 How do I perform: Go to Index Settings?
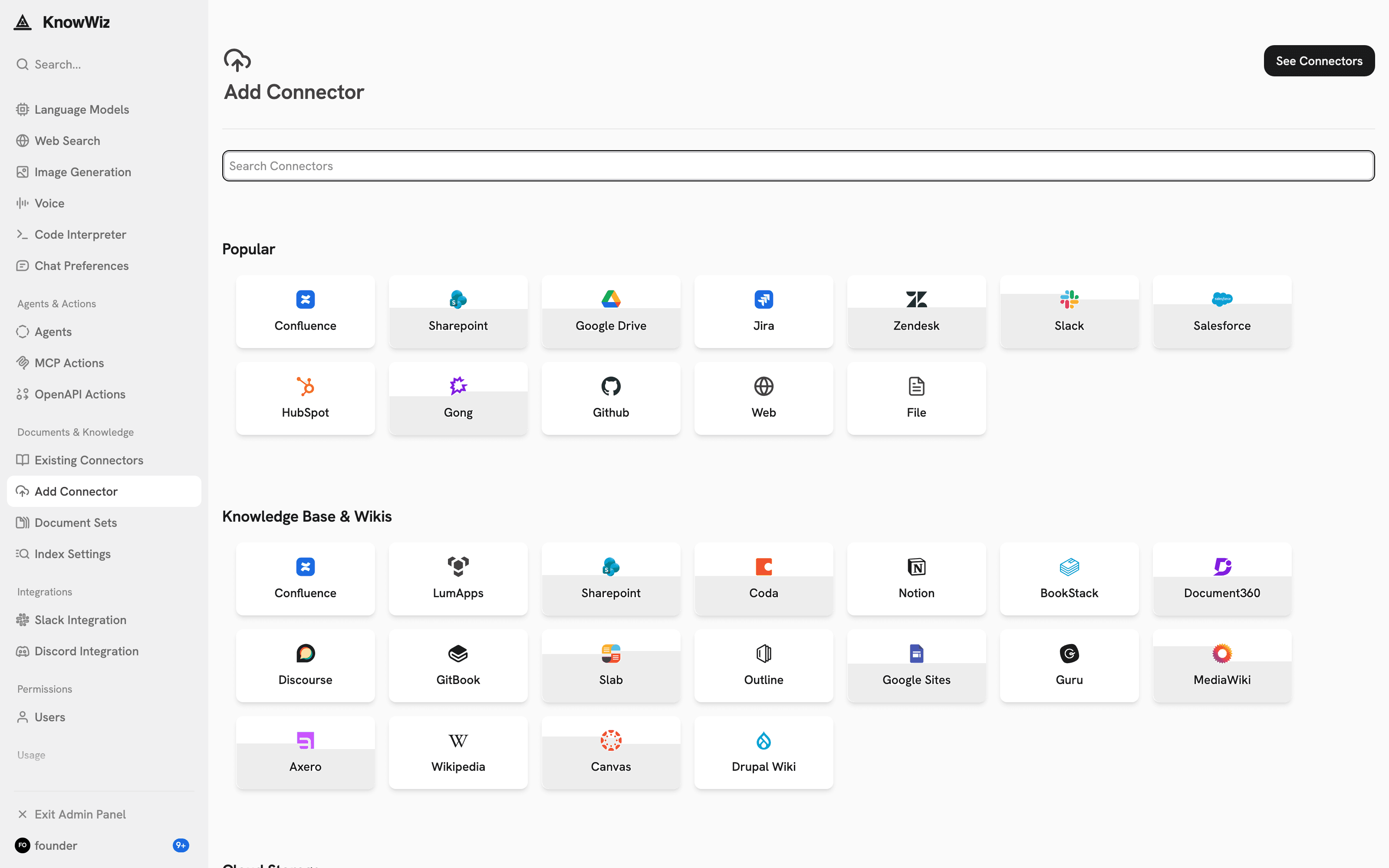(104, 554)
